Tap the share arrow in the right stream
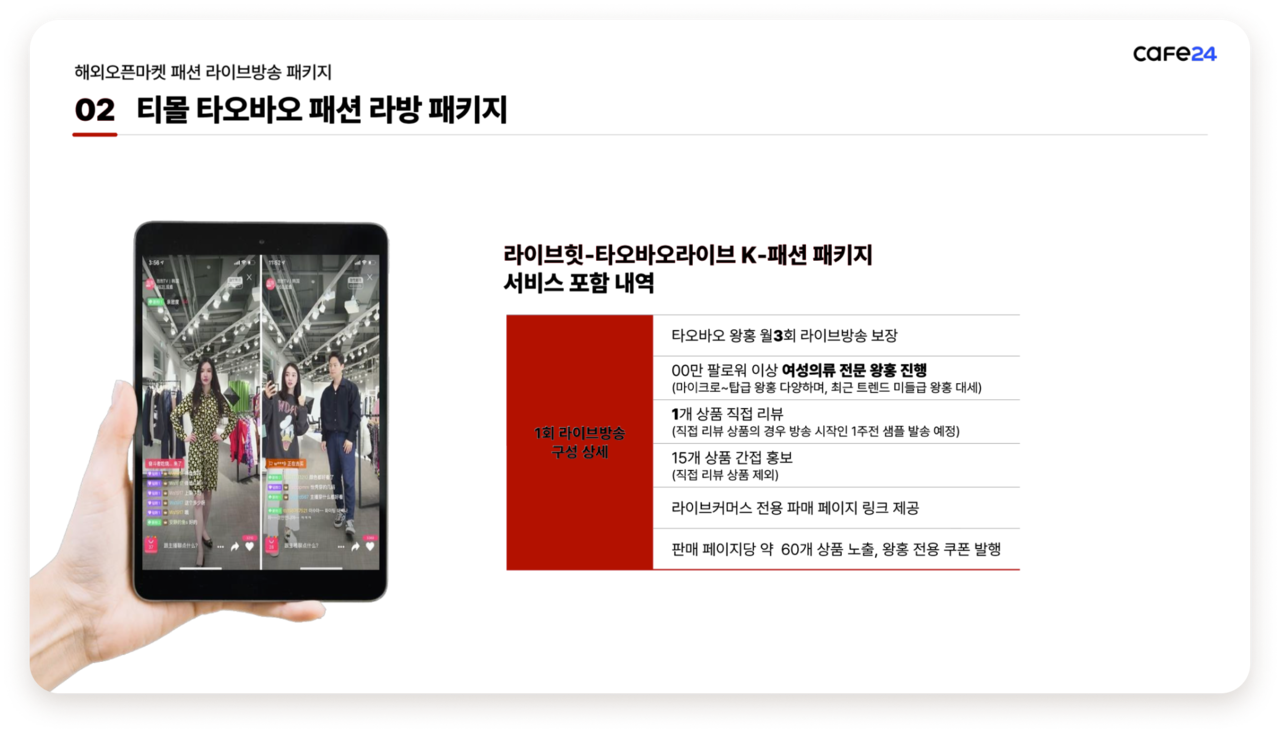This screenshot has height=733, width=1280. (354, 547)
